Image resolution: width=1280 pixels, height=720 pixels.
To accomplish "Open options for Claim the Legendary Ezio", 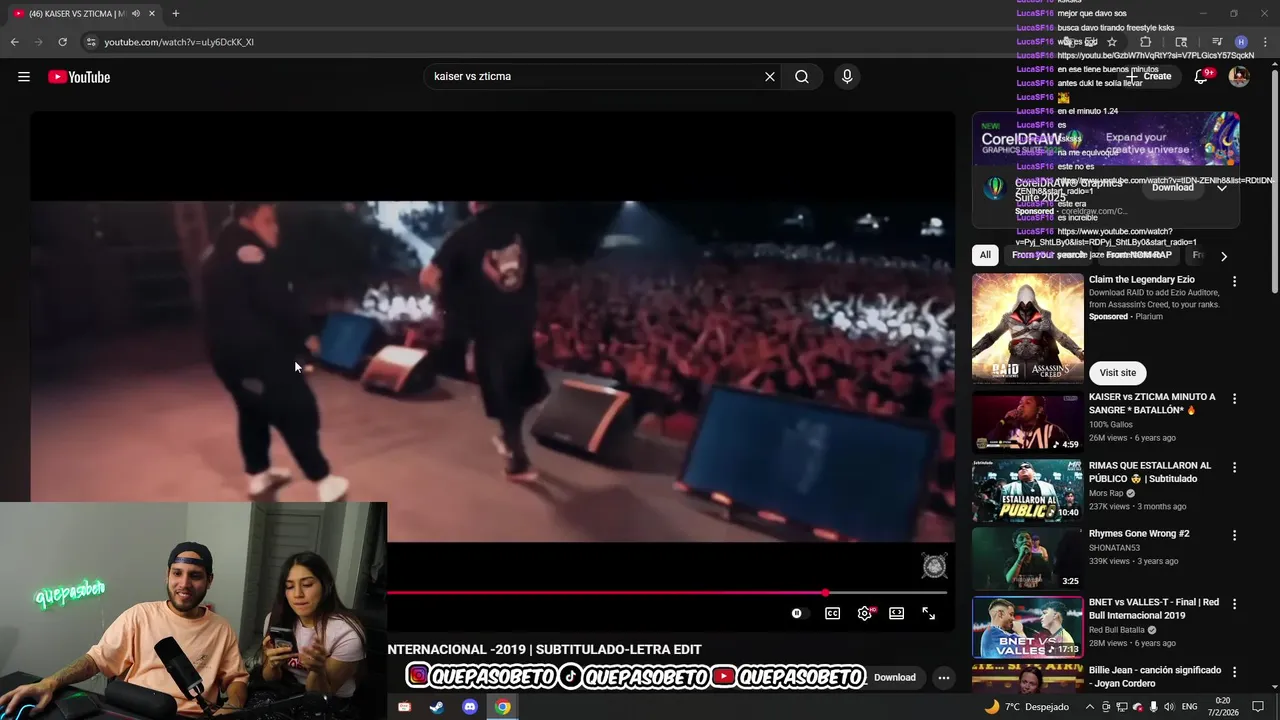I will pyautogui.click(x=1234, y=282).
